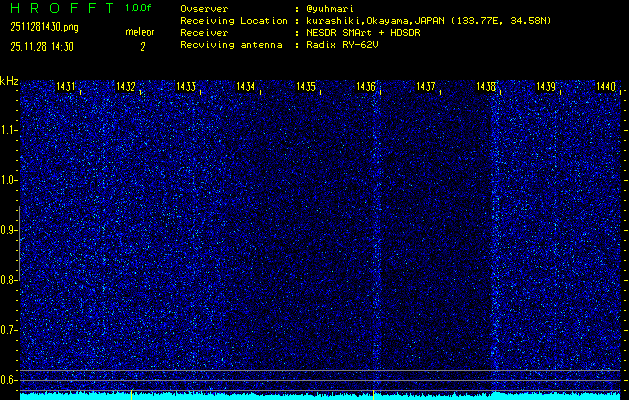Click the HROFFT title text

pos(63,8)
